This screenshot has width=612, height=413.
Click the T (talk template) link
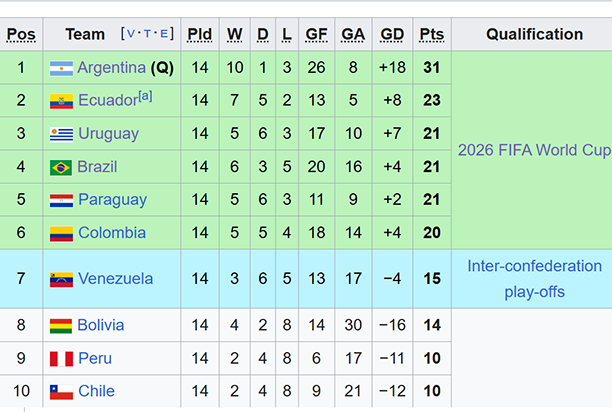(147, 34)
